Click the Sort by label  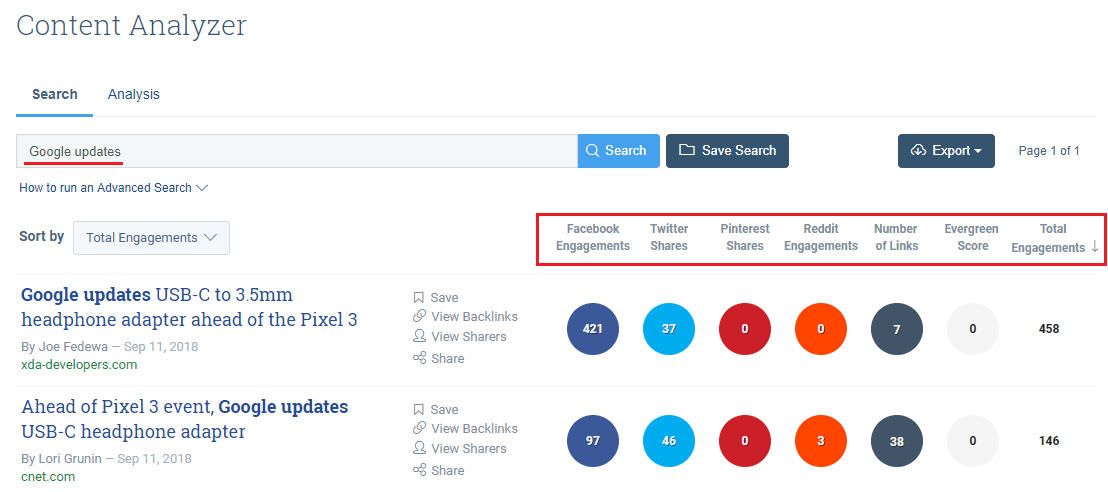[x=42, y=236]
